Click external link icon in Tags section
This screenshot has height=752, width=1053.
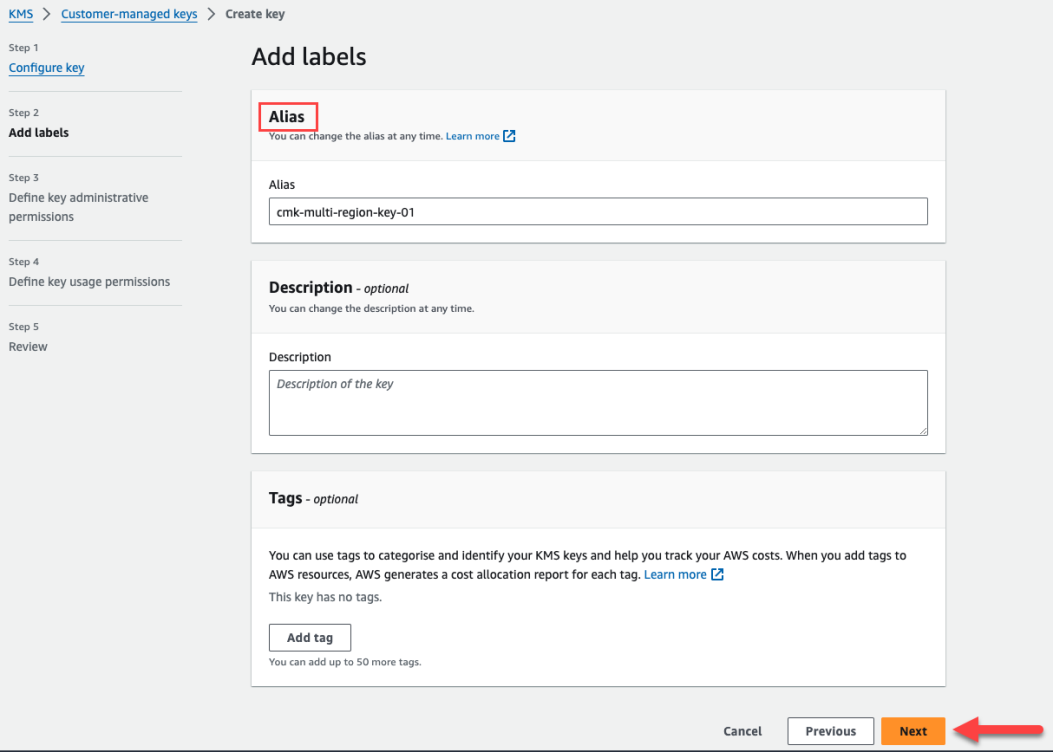click(x=717, y=575)
